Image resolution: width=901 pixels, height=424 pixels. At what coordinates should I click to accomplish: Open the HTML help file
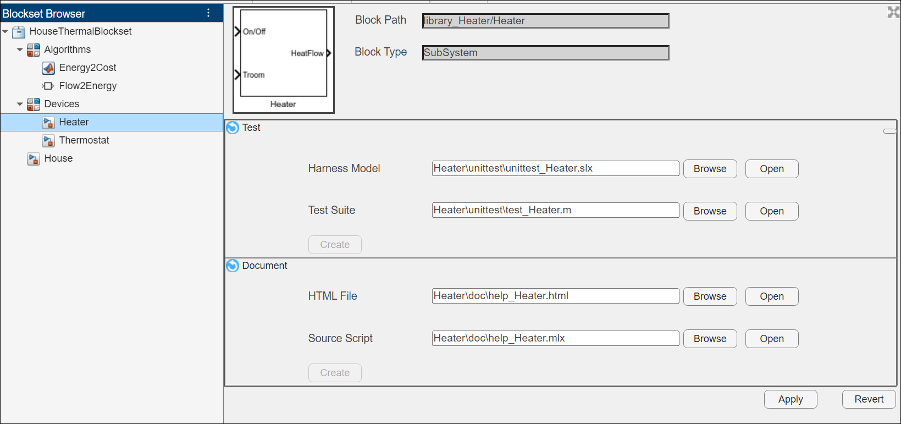pyautogui.click(x=772, y=296)
